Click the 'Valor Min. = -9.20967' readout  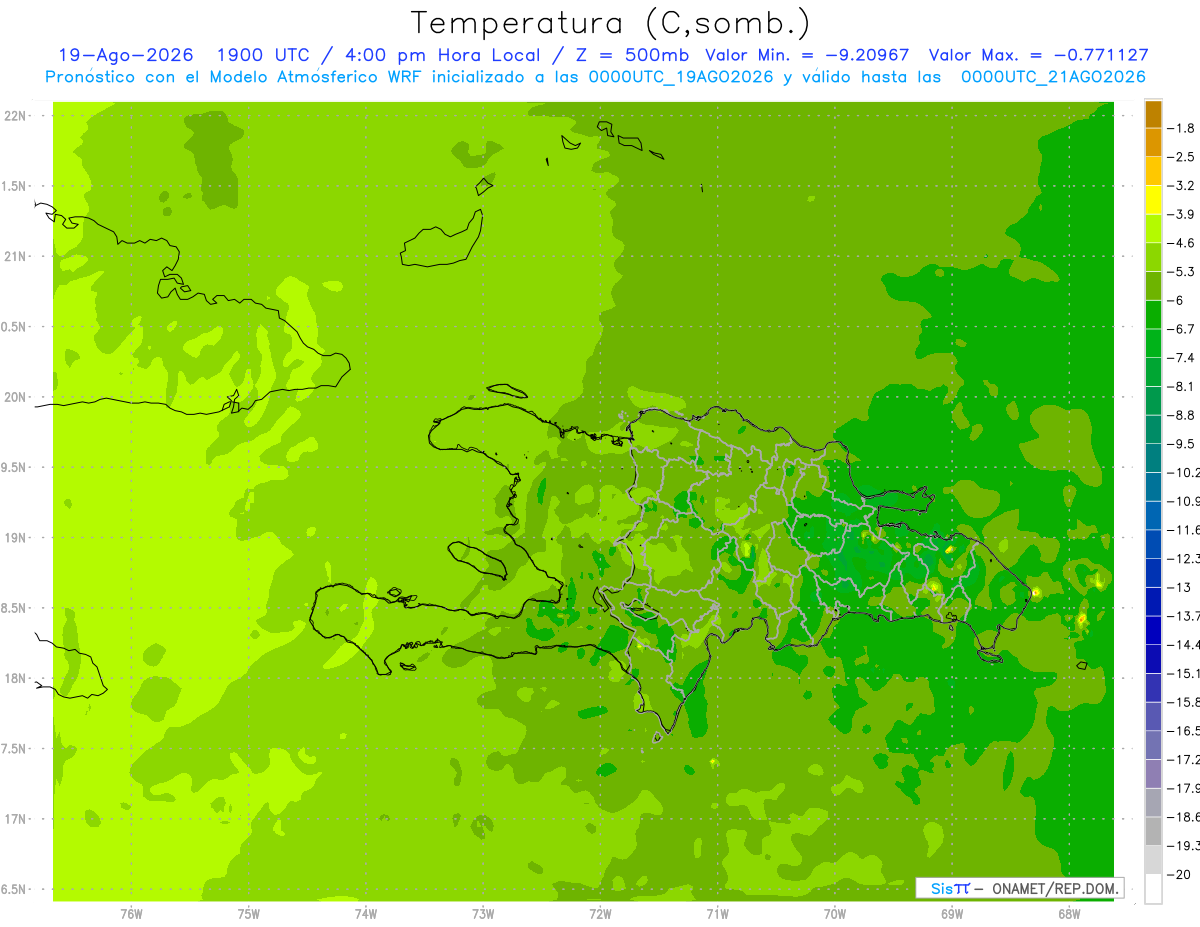click(x=807, y=55)
